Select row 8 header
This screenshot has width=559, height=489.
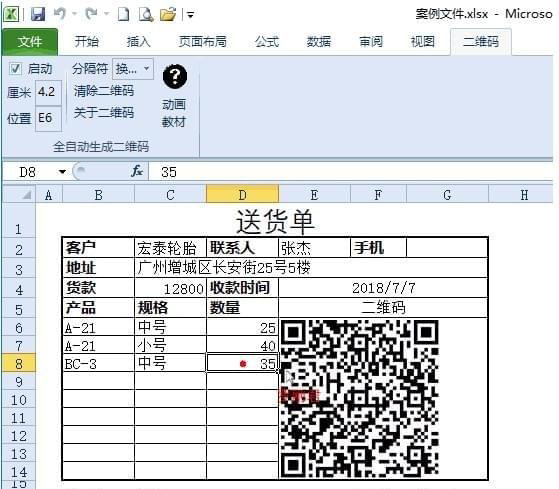(19, 364)
